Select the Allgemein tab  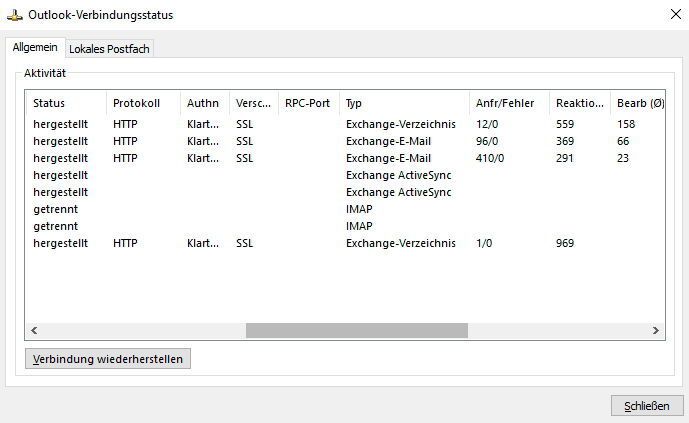[35, 47]
